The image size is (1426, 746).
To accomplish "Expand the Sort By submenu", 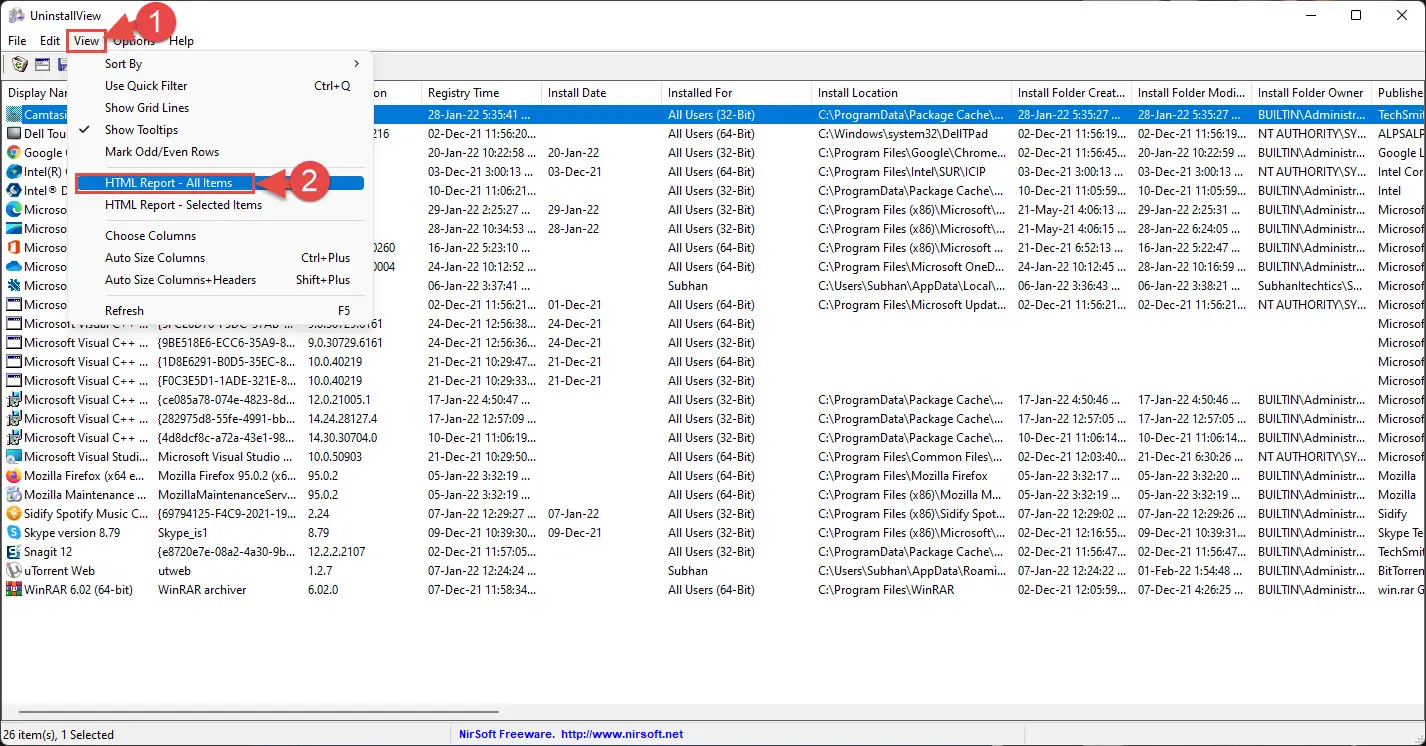I will tap(220, 64).
